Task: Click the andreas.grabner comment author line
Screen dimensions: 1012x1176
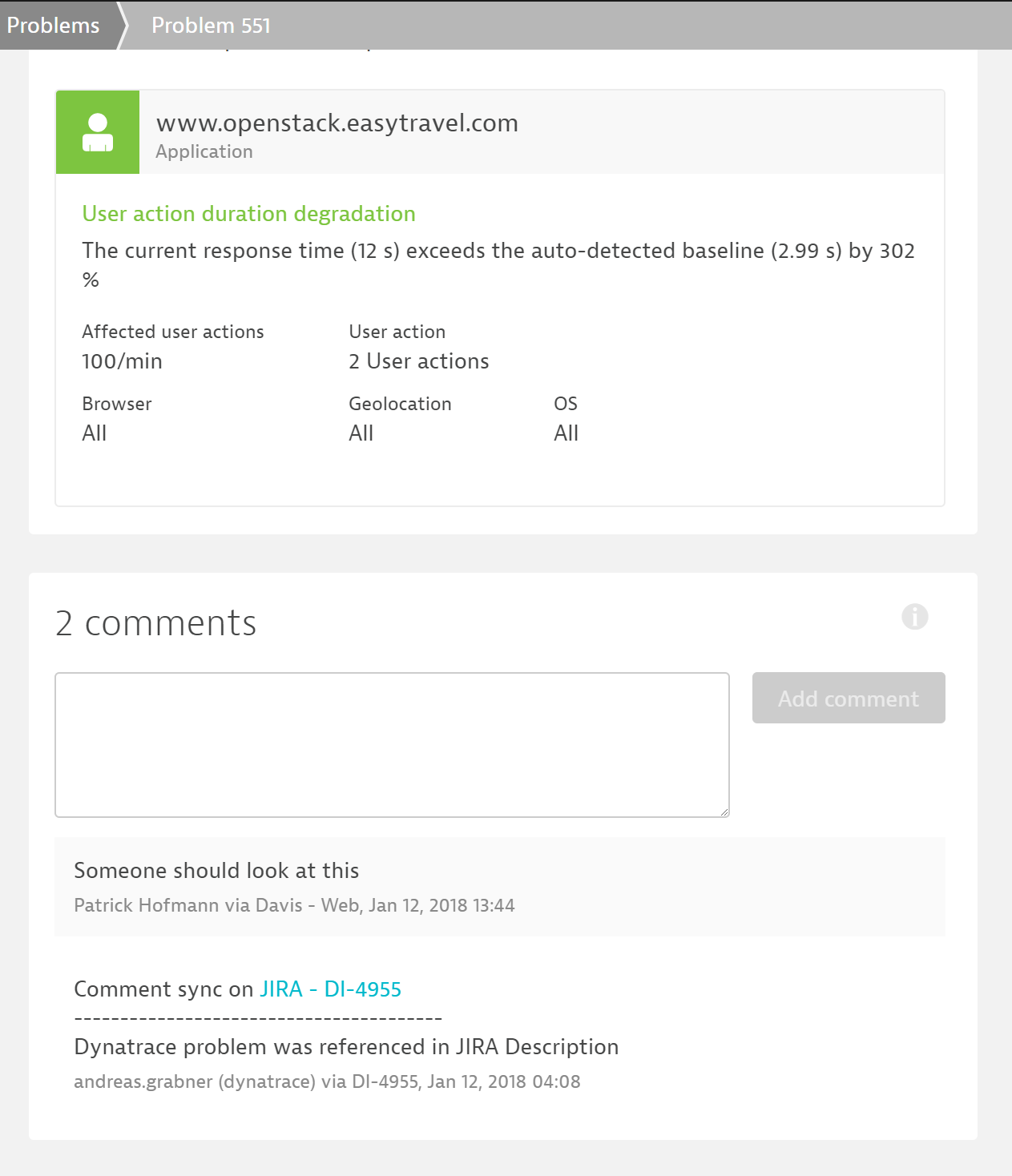Action: click(327, 1081)
